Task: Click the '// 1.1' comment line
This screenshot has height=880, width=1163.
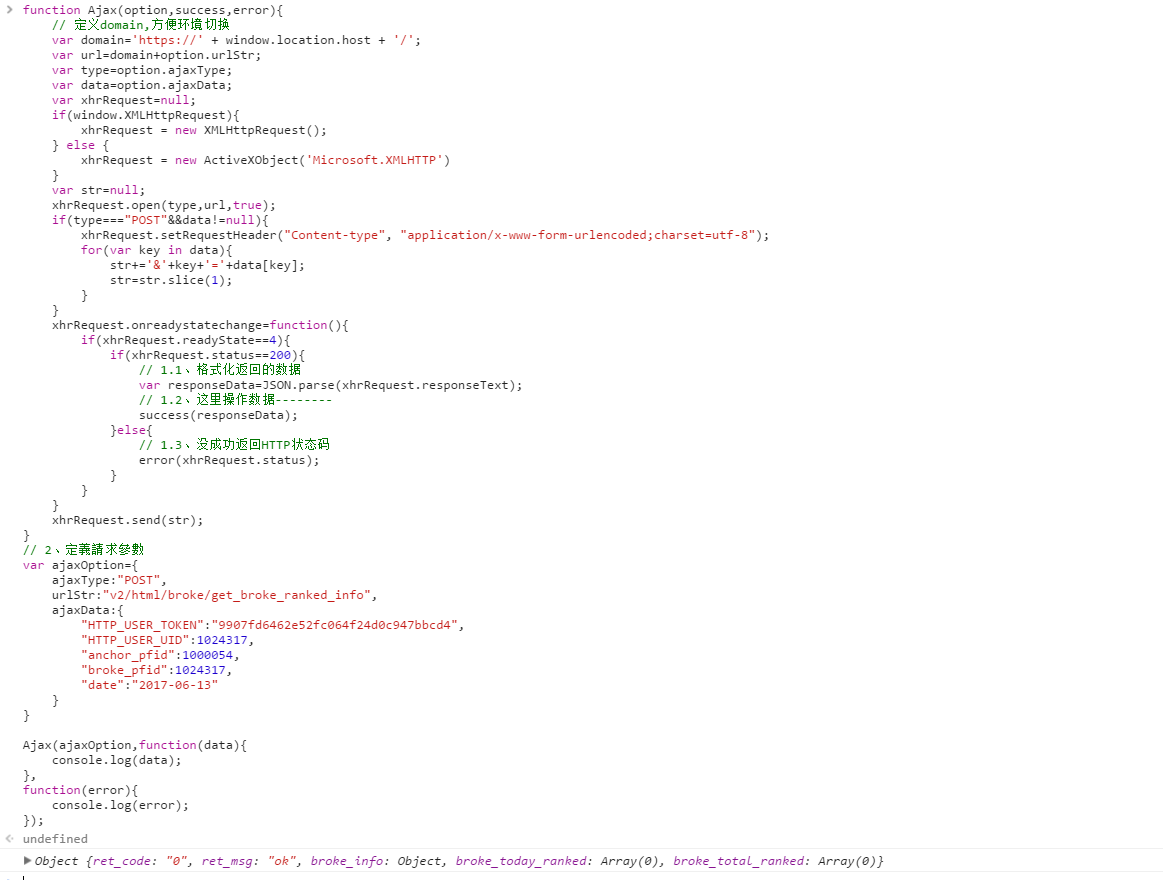Action: 220,370
